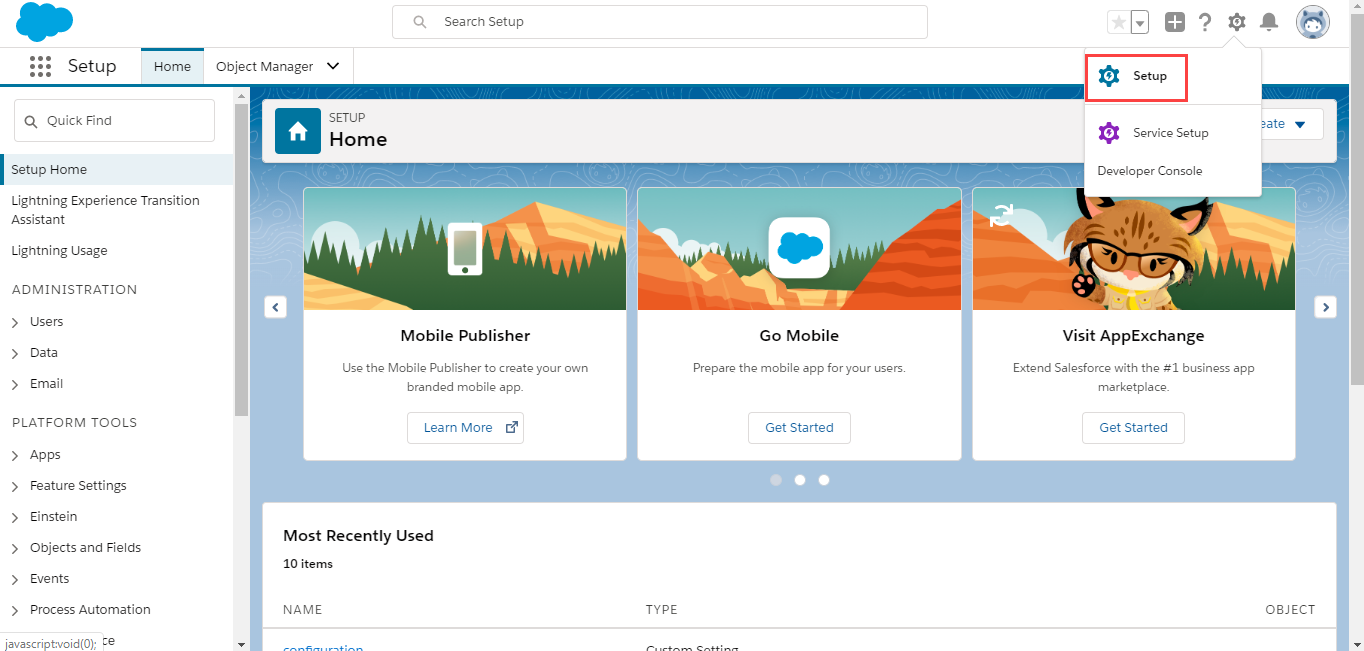Expand the Data tree node
1364x651 pixels.
pos(15,353)
